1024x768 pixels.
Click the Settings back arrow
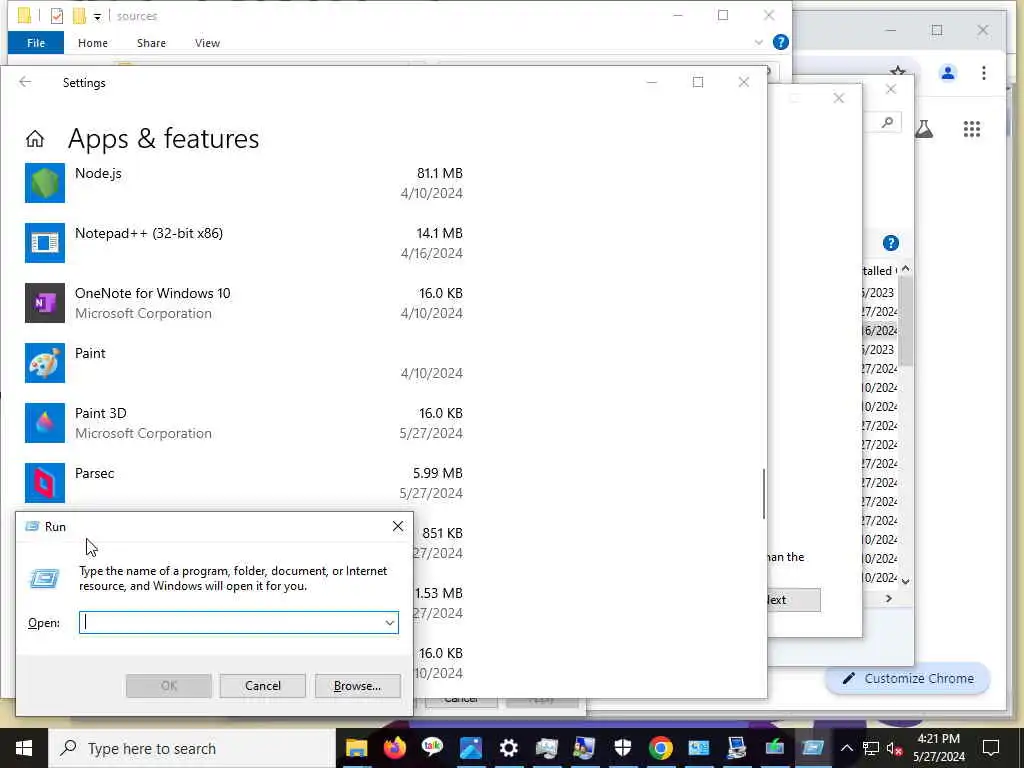click(x=25, y=82)
